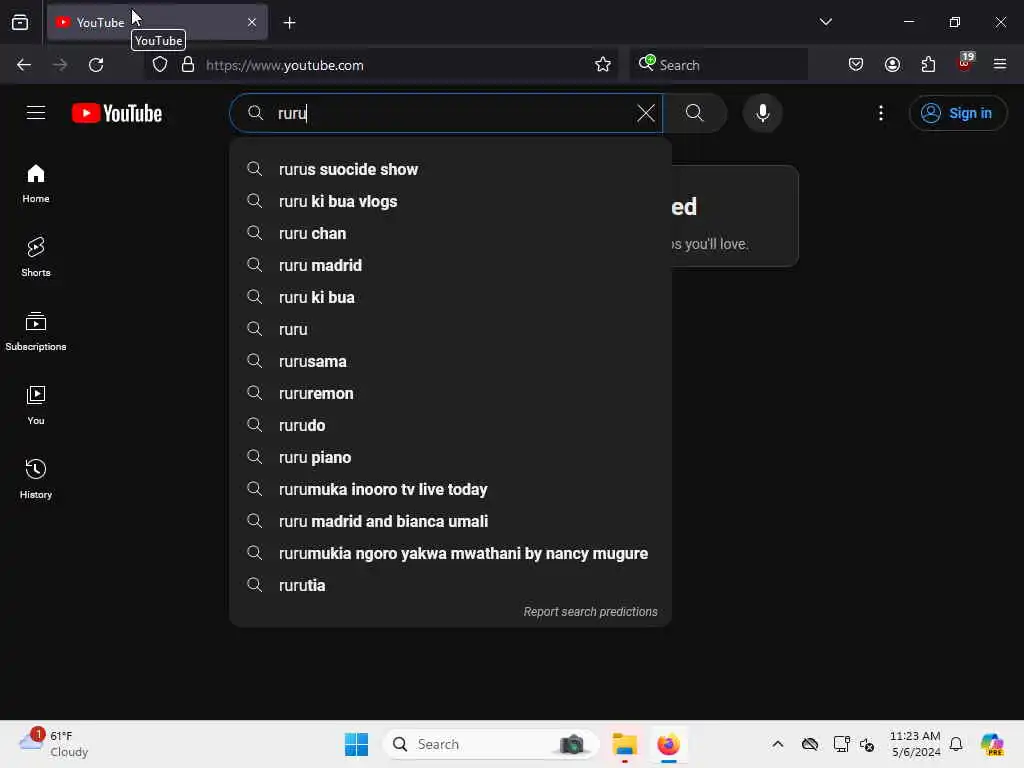Bookmark this page with the star
Screen dimensions: 1024x768
(x=603, y=65)
